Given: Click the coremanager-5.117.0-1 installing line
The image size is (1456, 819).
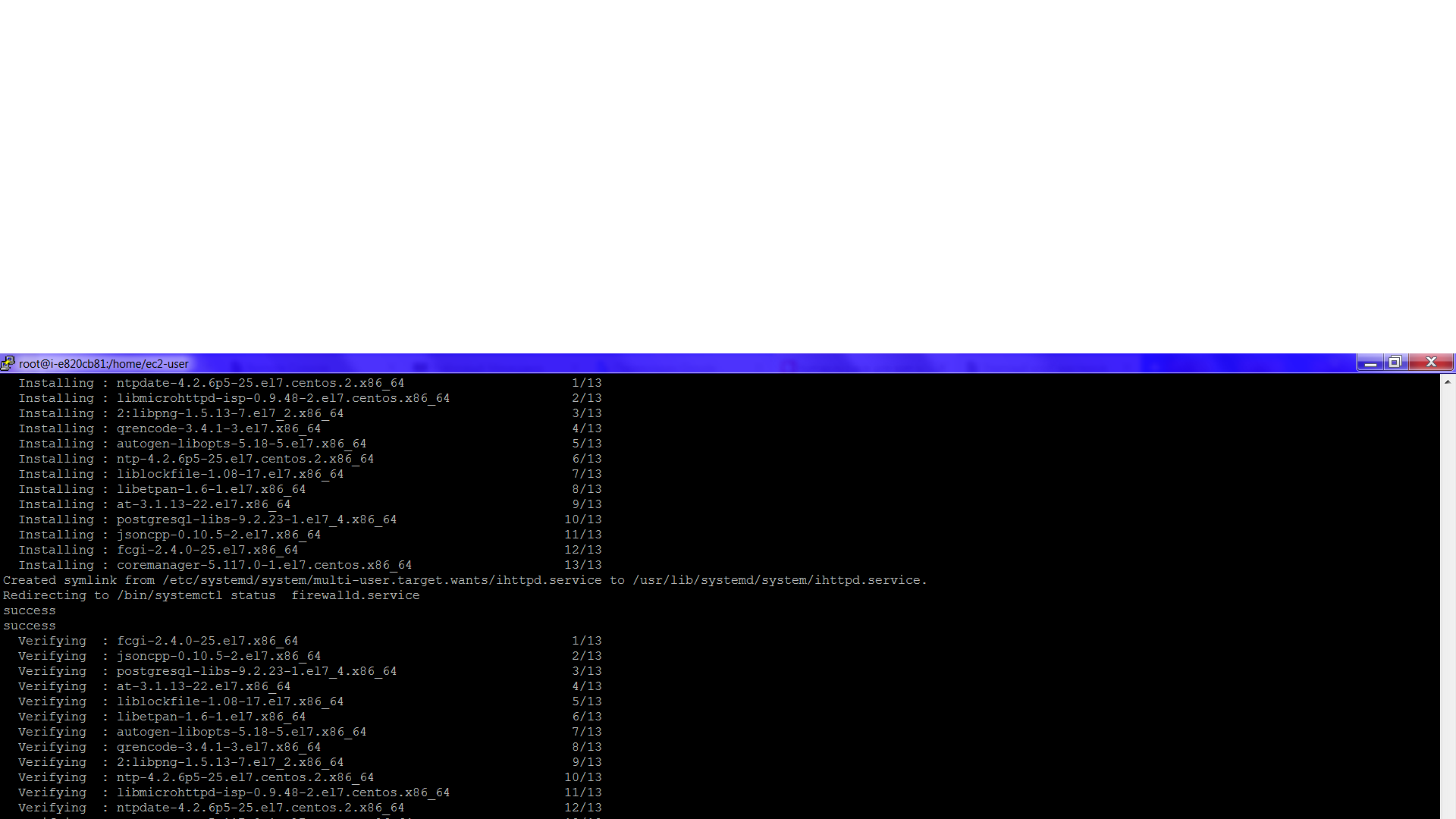Looking at the screenshot, I should coord(215,565).
